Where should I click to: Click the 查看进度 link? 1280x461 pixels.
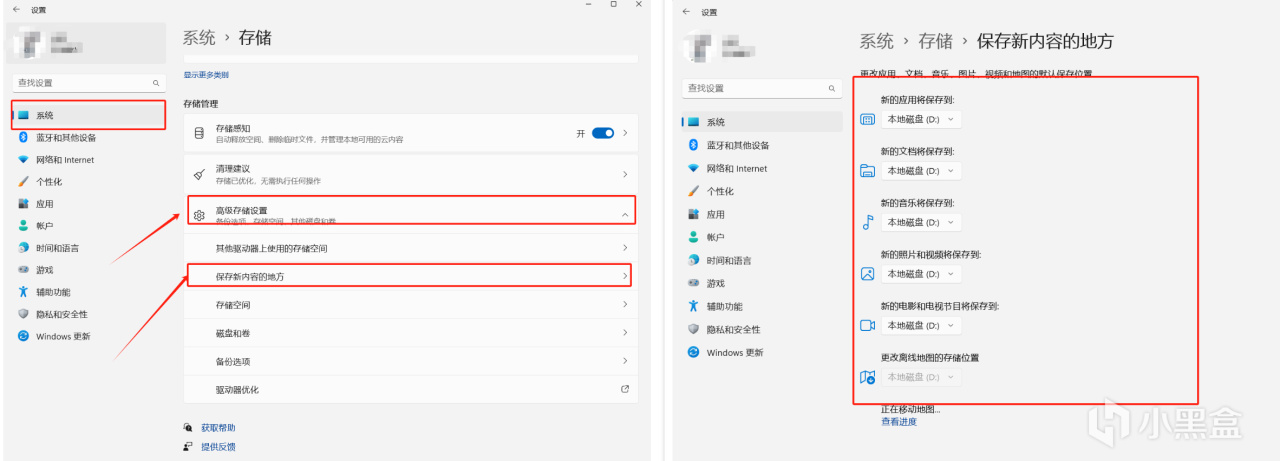pyautogui.click(x=898, y=422)
